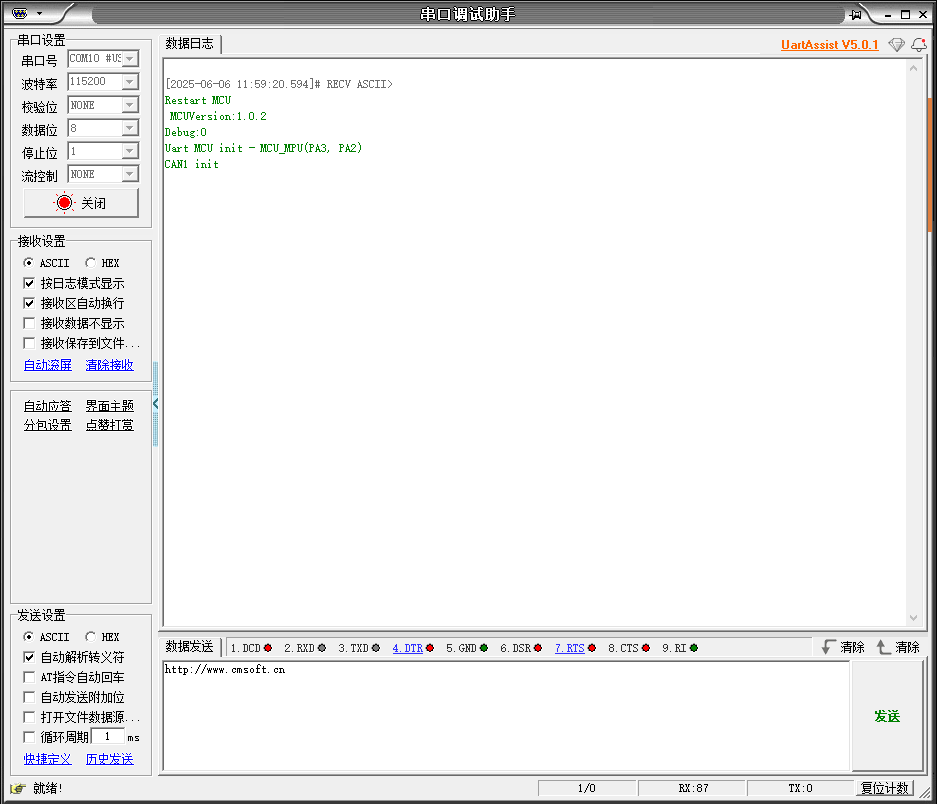Open the 自动应答 link
The image size is (937, 804).
point(48,406)
